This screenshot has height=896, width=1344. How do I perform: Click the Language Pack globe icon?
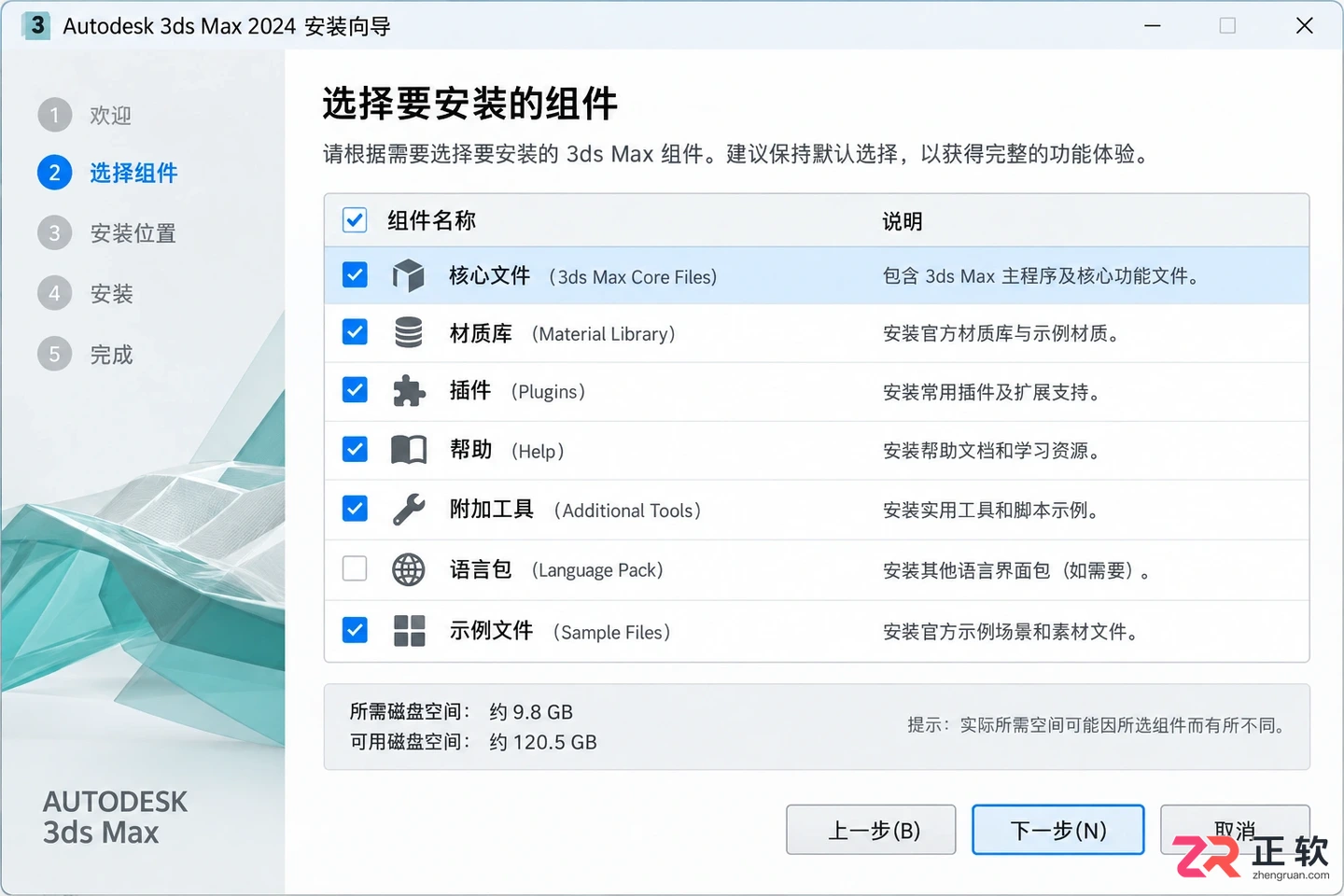[x=408, y=569]
